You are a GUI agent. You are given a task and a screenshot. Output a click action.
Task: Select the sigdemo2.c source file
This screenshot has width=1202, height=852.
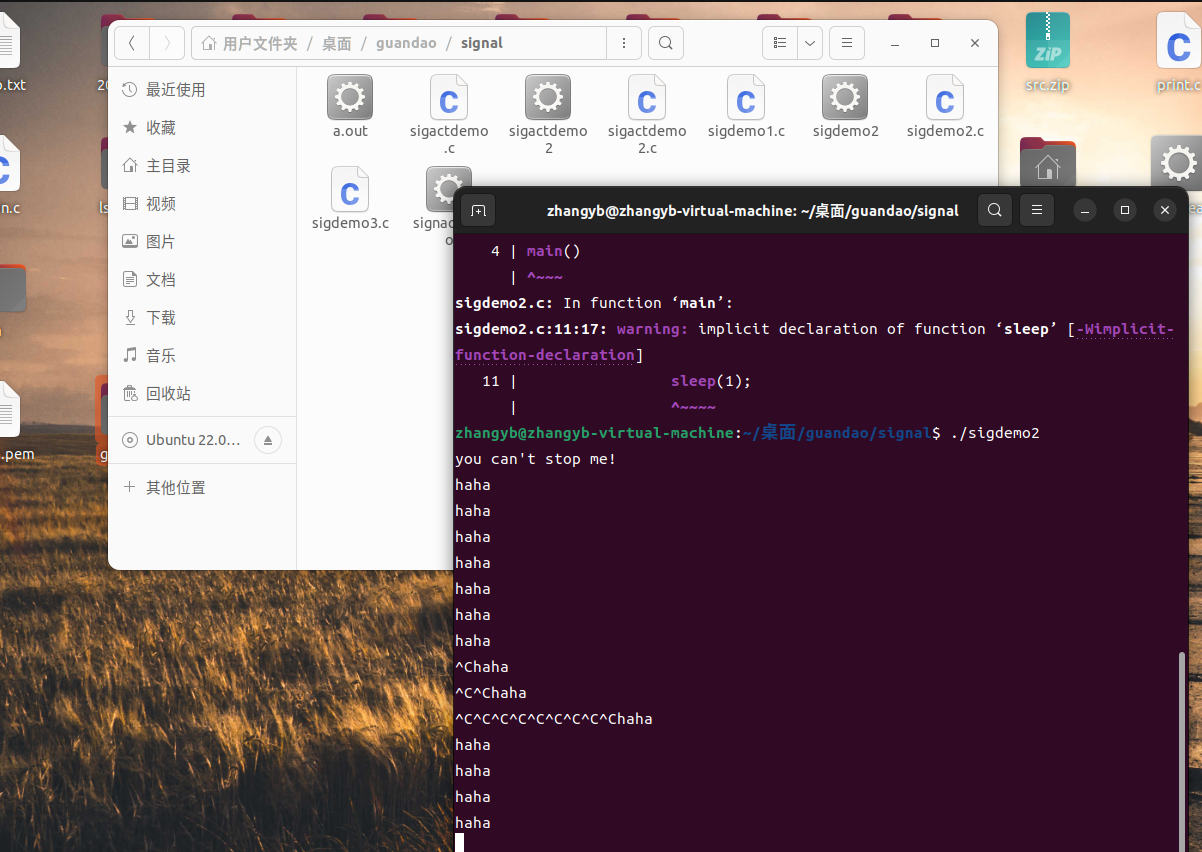tap(945, 106)
